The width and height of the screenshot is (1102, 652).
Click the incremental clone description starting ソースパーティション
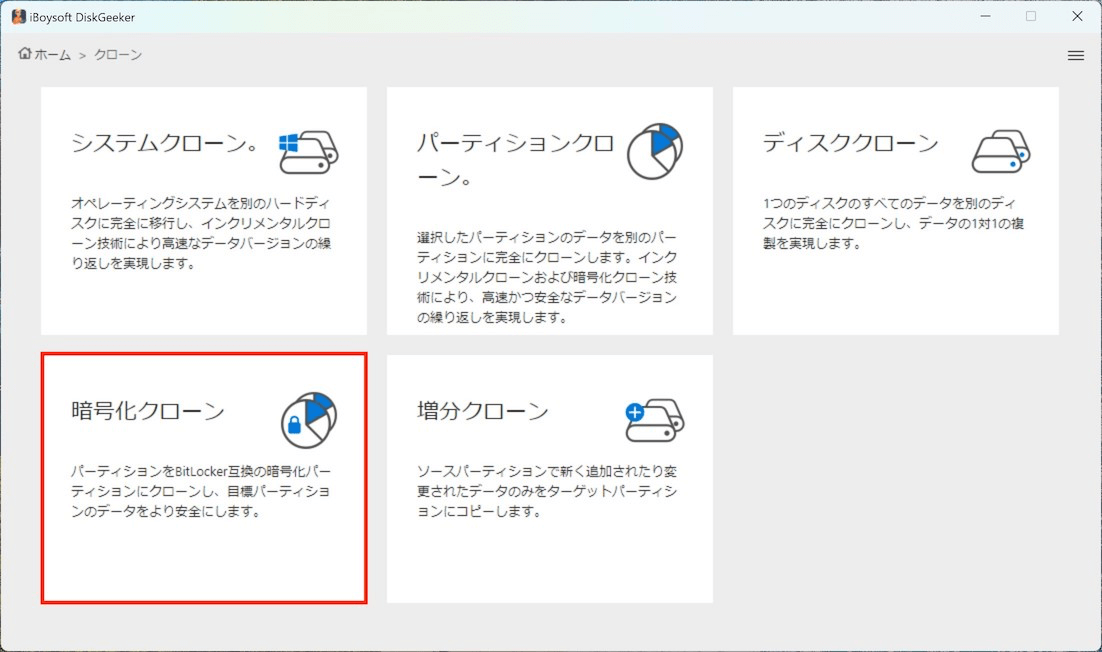point(547,491)
